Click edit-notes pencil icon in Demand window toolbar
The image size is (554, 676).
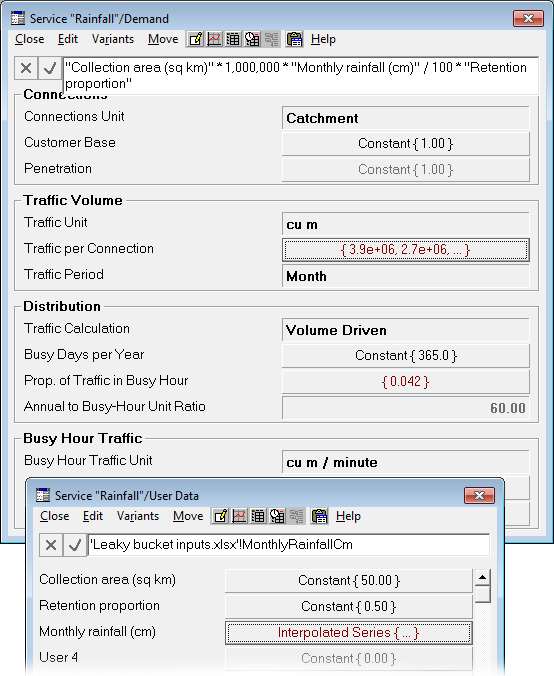195,39
